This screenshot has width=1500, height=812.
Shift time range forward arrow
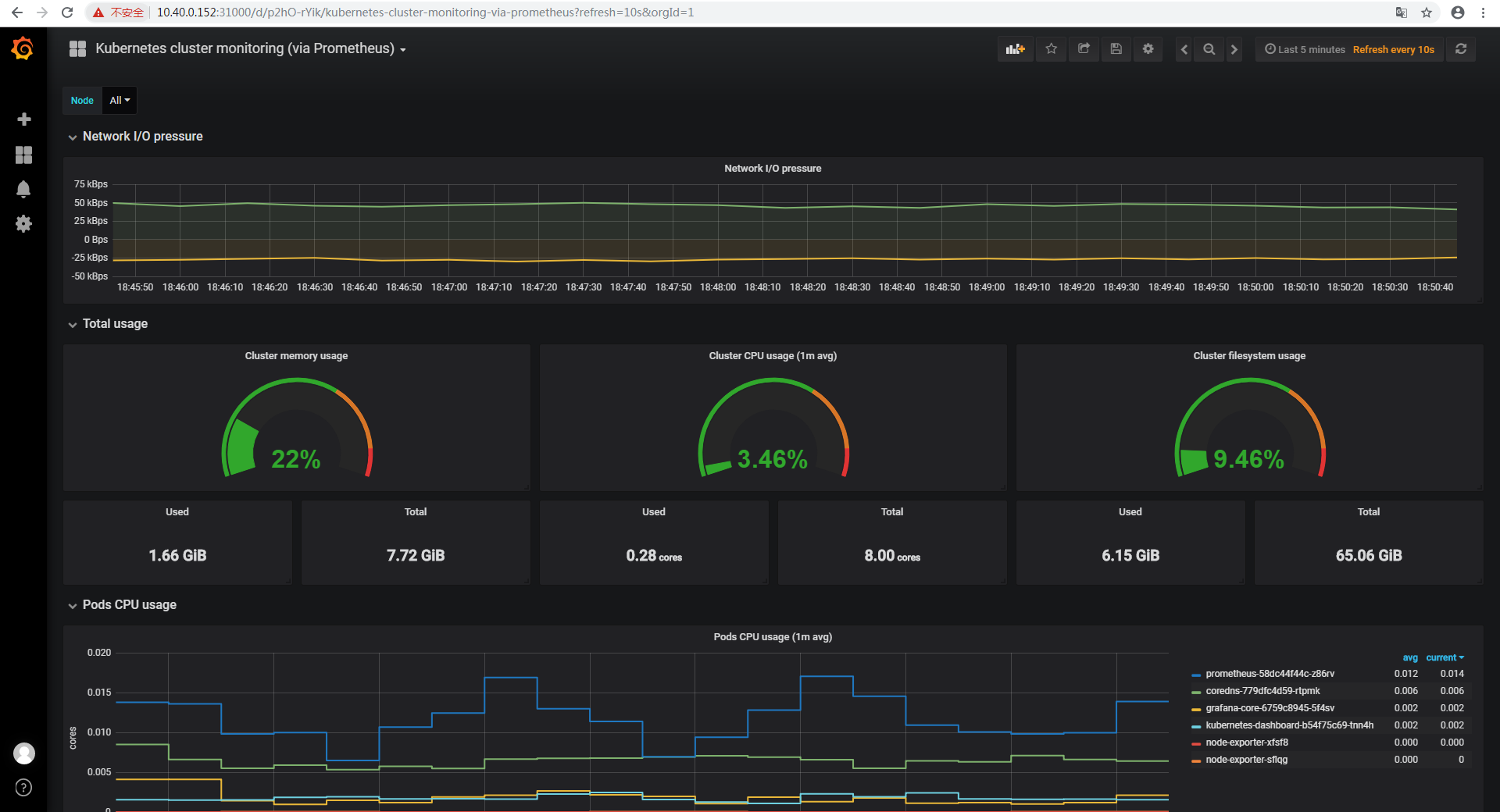click(1234, 49)
